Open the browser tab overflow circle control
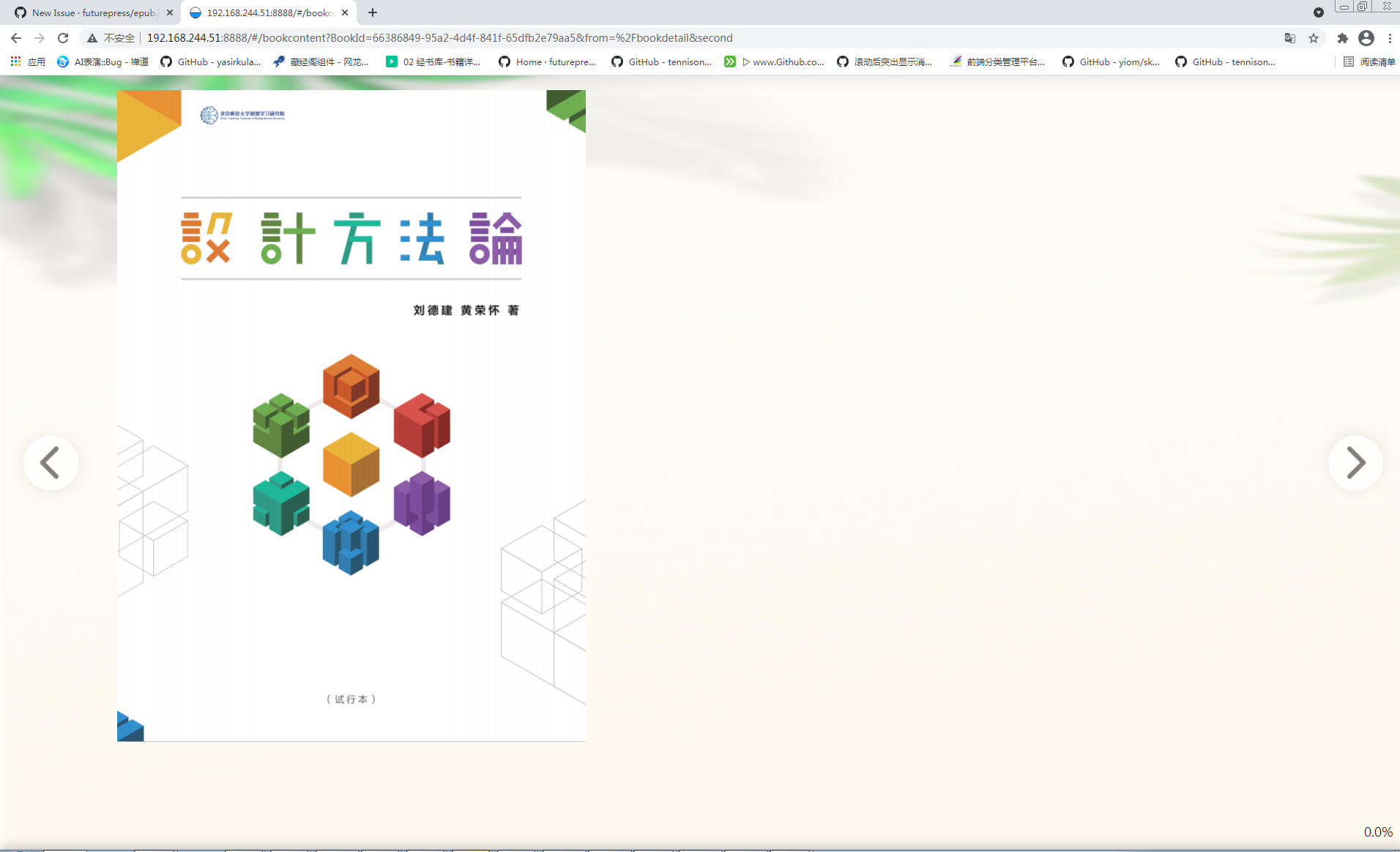The width and height of the screenshot is (1400, 852). pyautogui.click(x=1319, y=12)
